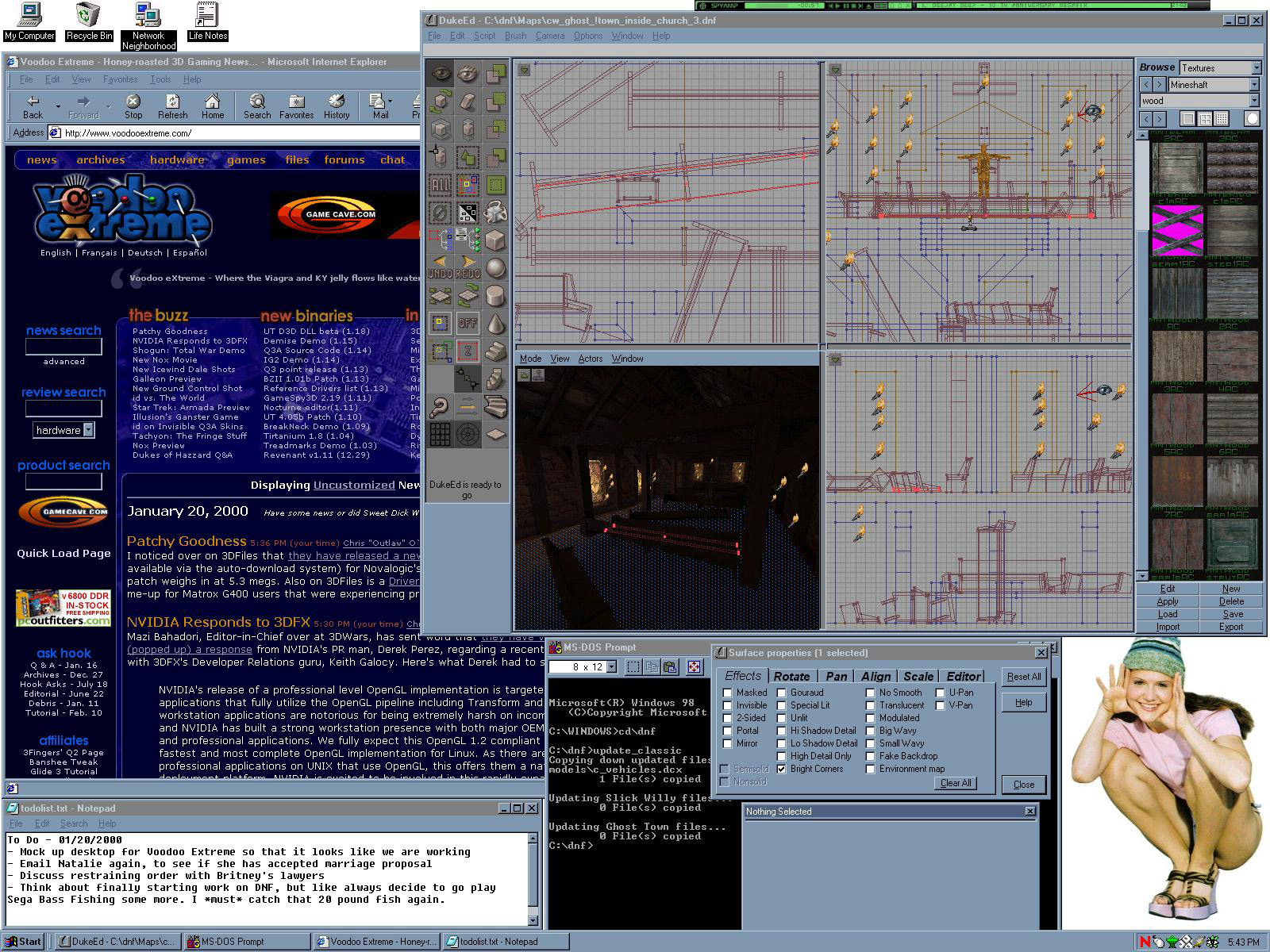Click the ALL select icon in DukeEd
Viewport: 1270px width, 952px height.
pyautogui.click(x=440, y=185)
